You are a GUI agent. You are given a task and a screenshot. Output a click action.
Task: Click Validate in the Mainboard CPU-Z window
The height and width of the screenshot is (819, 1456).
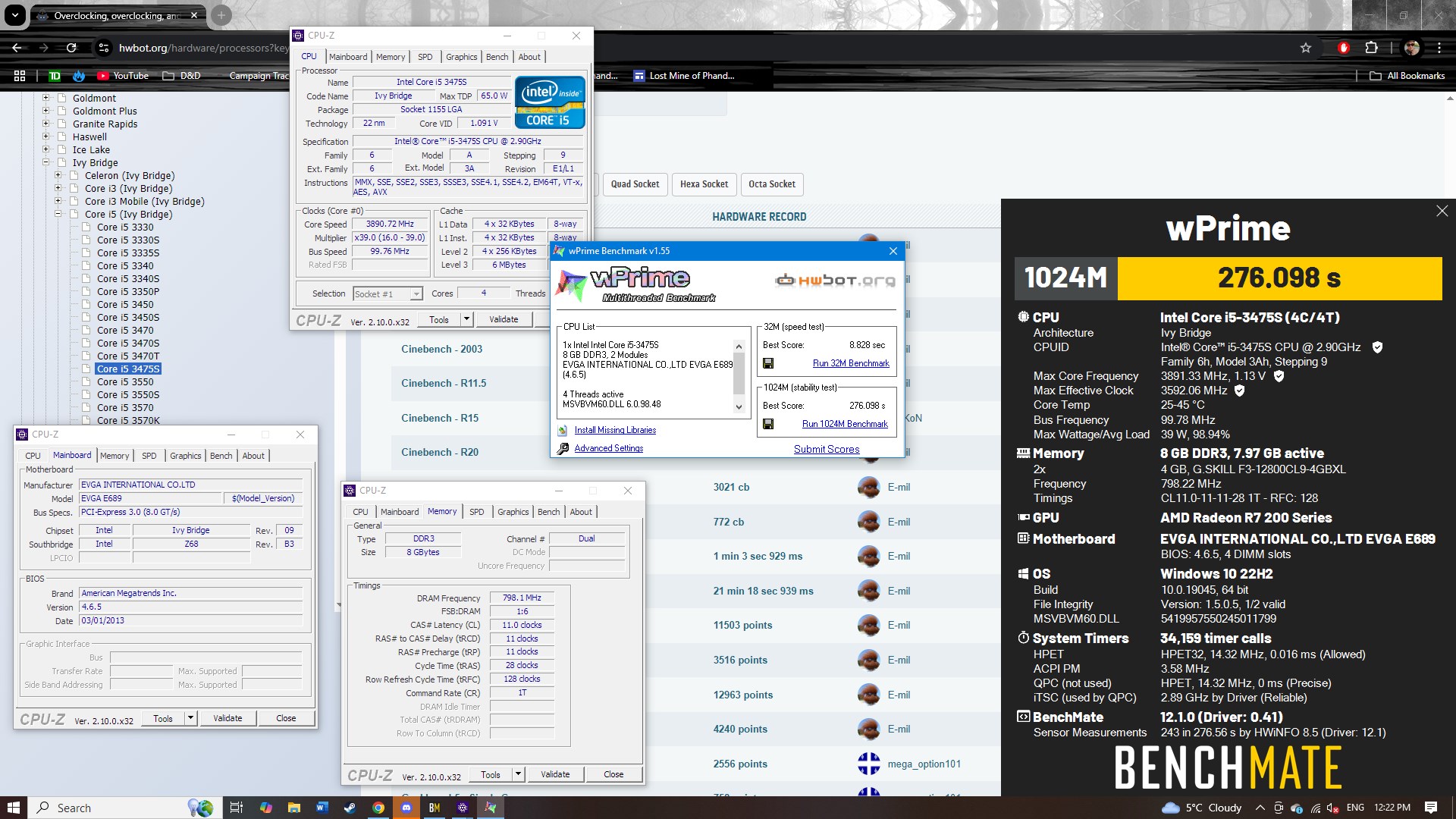point(227,718)
